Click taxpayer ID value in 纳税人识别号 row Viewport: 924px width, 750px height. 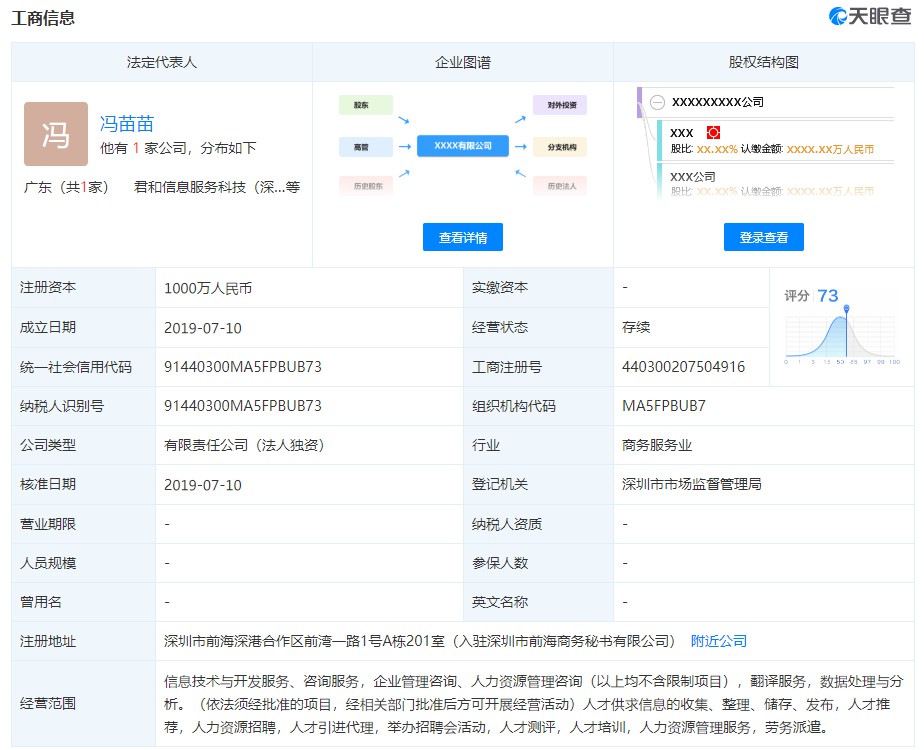pyautogui.click(x=243, y=406)
